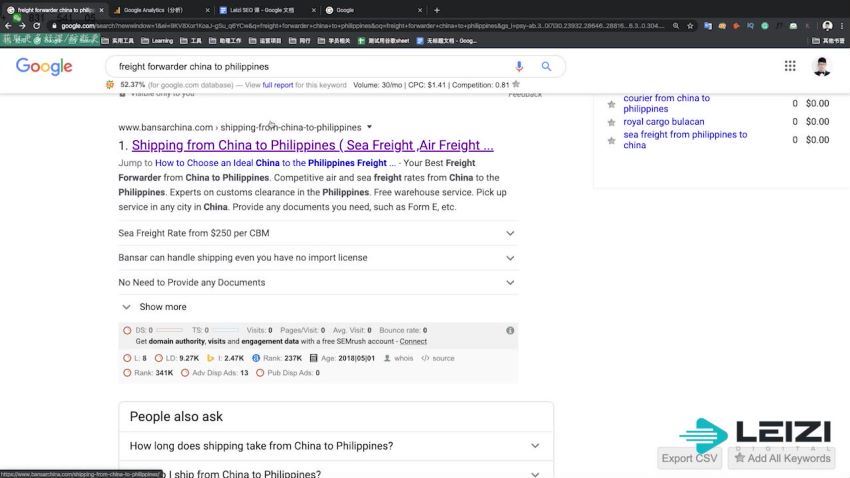Viewport: 850px width, 478px height.
Task: Open the 其他书签 bookmarks folder
Action: pyautogui.click(x=828, y=41)
